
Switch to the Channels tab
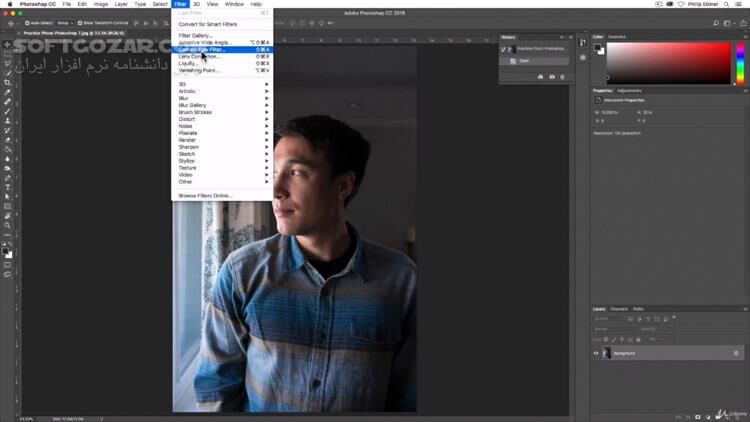[x=618, y=309]
